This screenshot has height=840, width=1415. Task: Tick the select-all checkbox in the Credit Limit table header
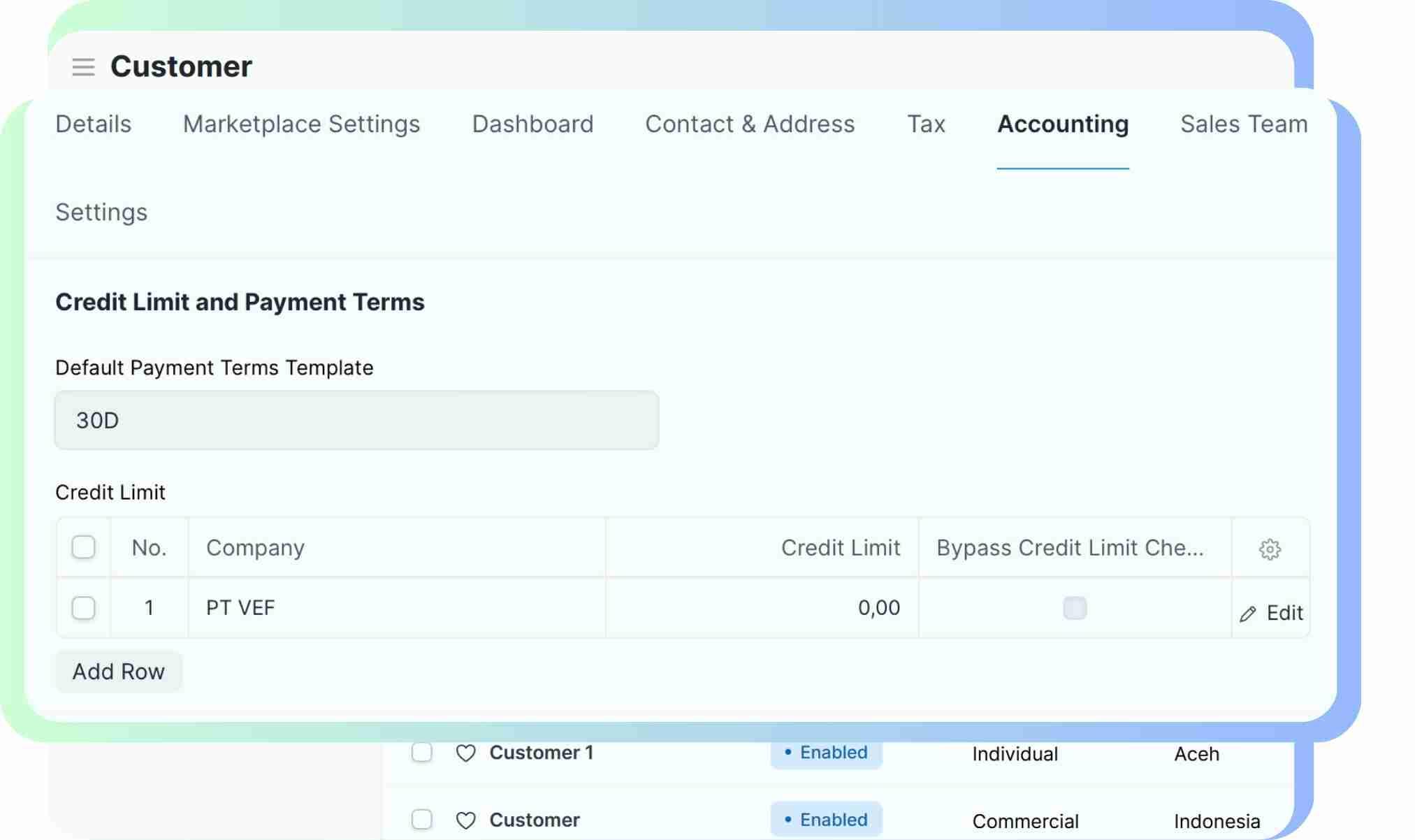pyautogui.click(x=83, y=547)
